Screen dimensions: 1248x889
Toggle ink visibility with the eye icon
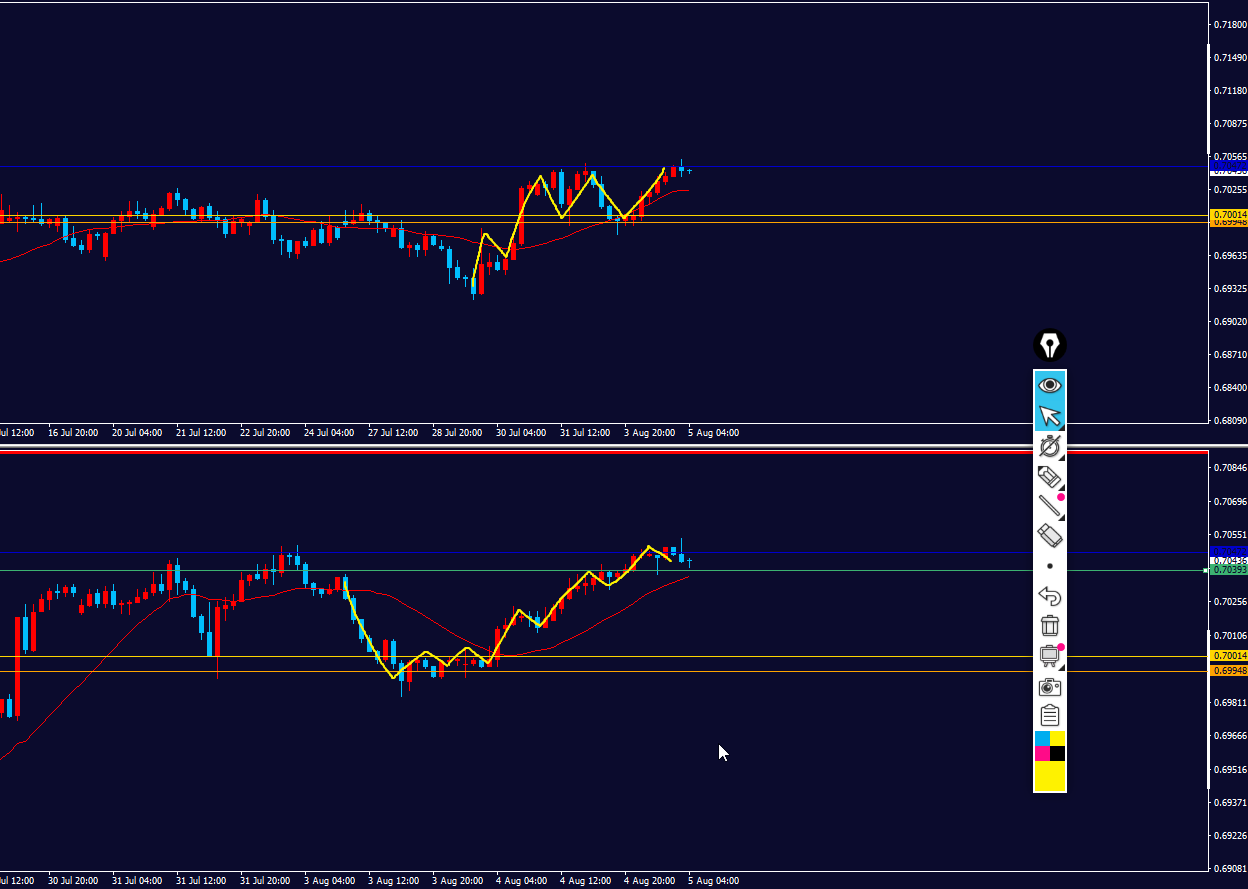pyautogui.click(x=1050, y=385)
